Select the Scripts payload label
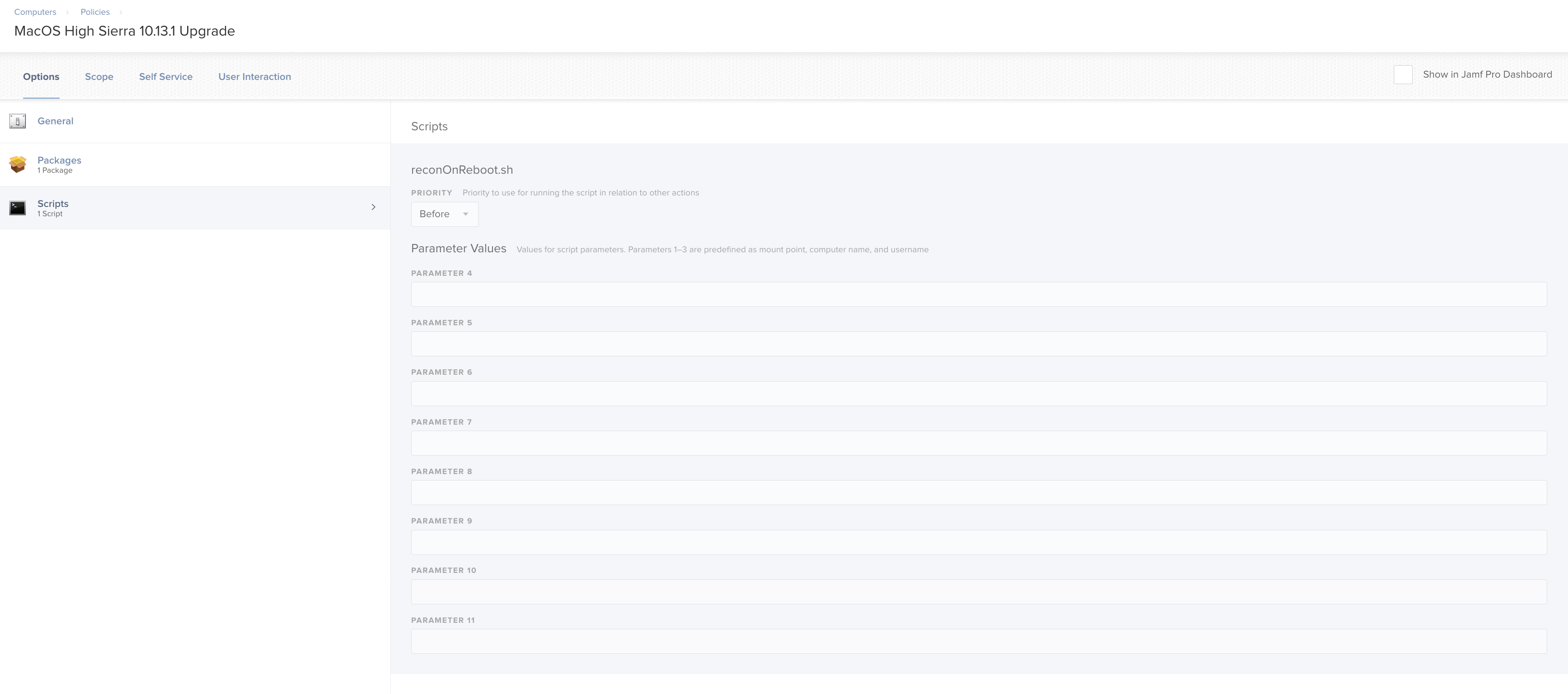 coord(53,203)
